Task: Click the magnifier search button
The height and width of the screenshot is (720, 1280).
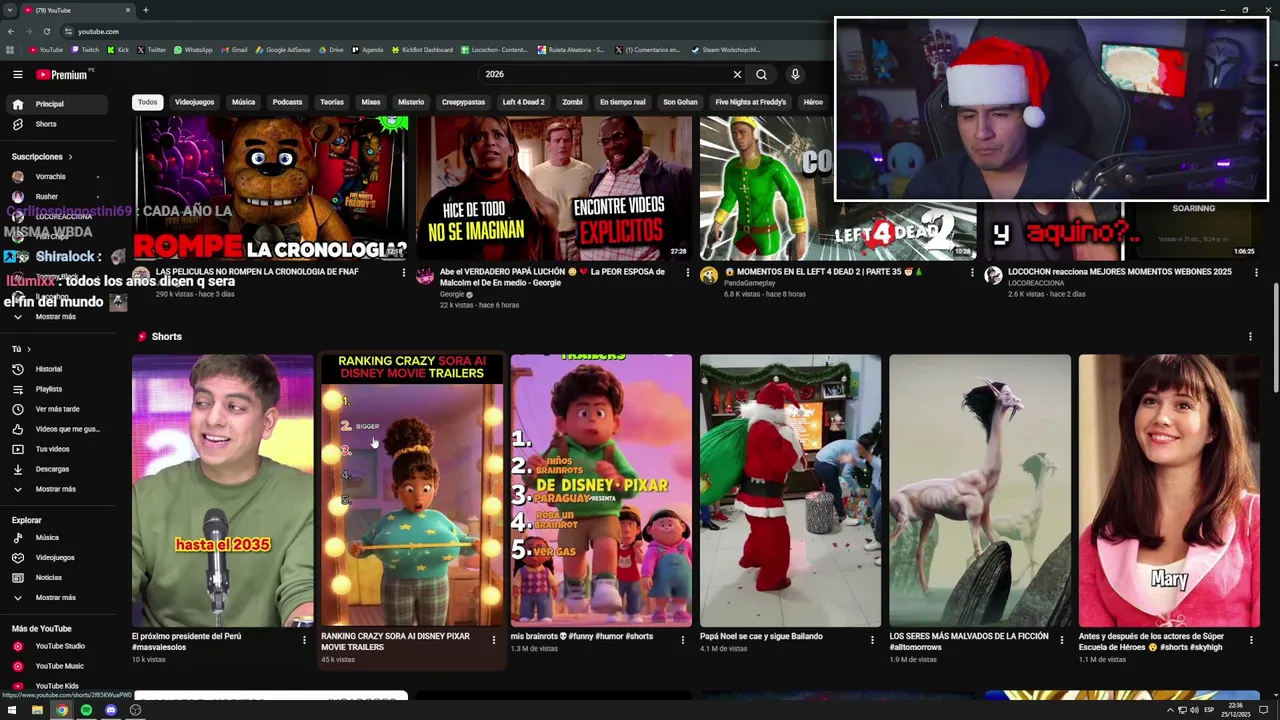Action: [x=761, y=74]
